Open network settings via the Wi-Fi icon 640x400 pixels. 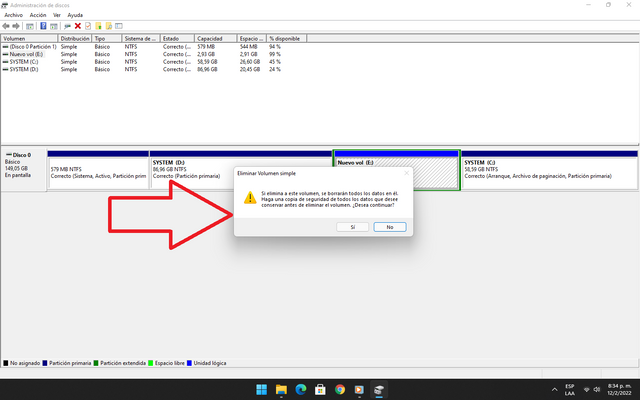click(x=587, y=390)
